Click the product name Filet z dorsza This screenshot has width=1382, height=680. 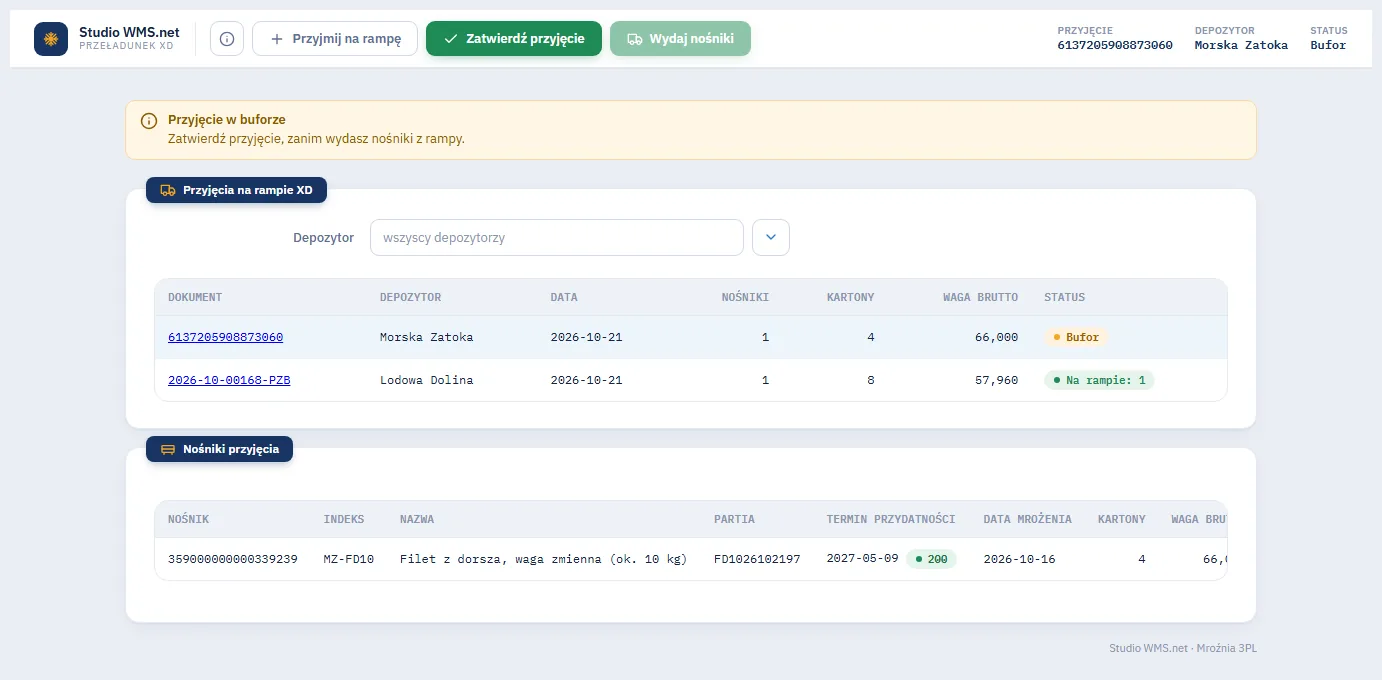[543, 559]
